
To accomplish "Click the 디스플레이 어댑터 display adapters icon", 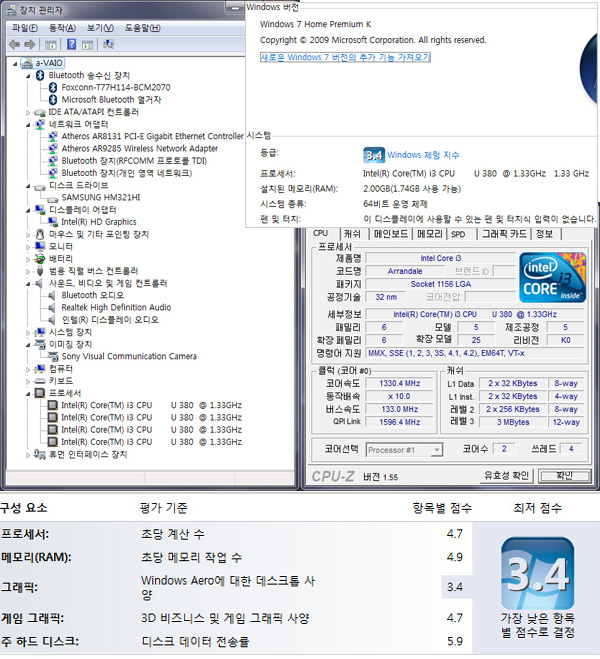I will (40, 210).
